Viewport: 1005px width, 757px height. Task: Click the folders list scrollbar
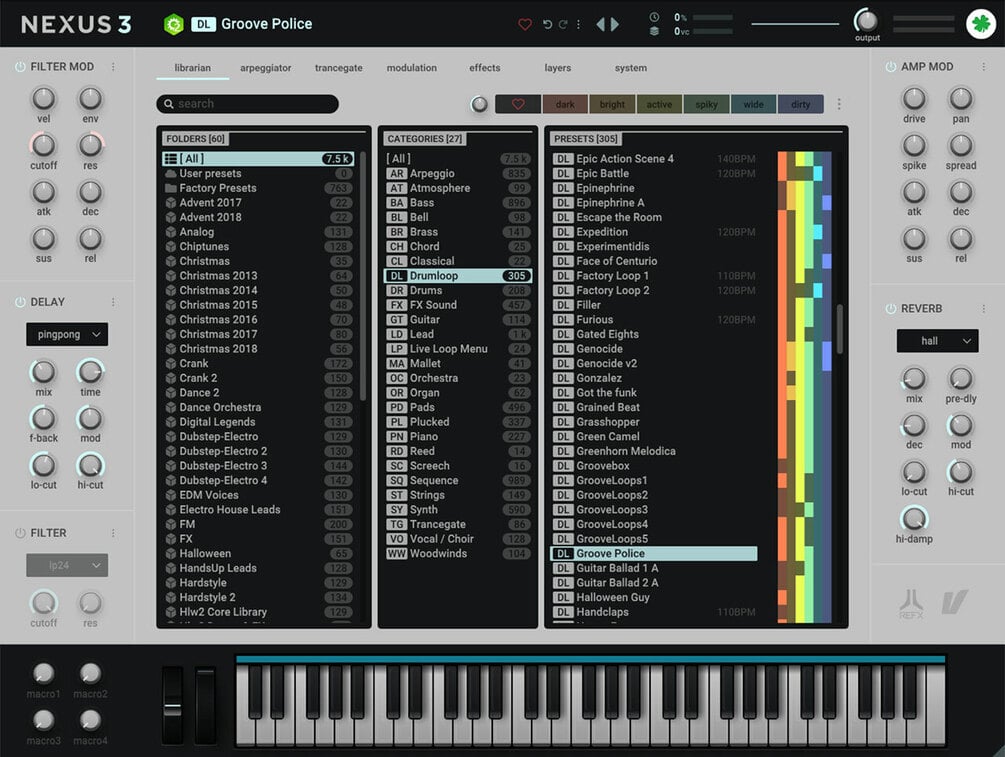click(x=363, y=276)
